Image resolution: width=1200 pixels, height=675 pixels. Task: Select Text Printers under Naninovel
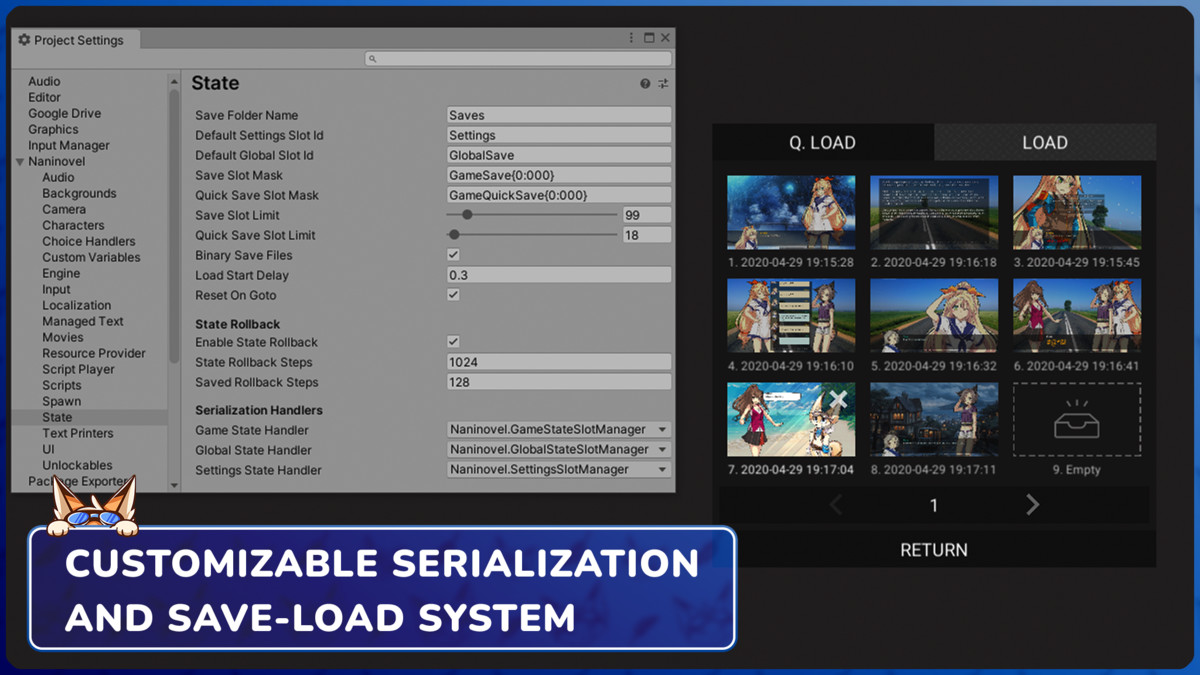click(x=78, y=433)
